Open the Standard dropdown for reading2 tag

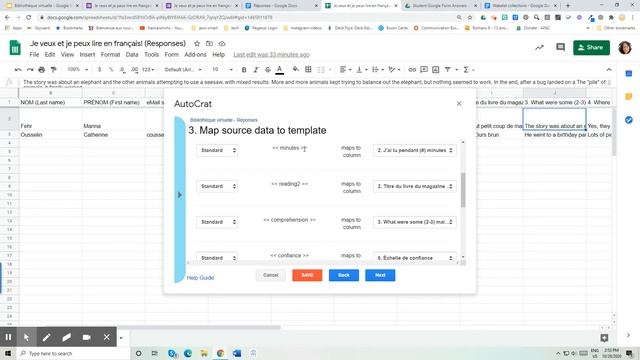point(217,186)
